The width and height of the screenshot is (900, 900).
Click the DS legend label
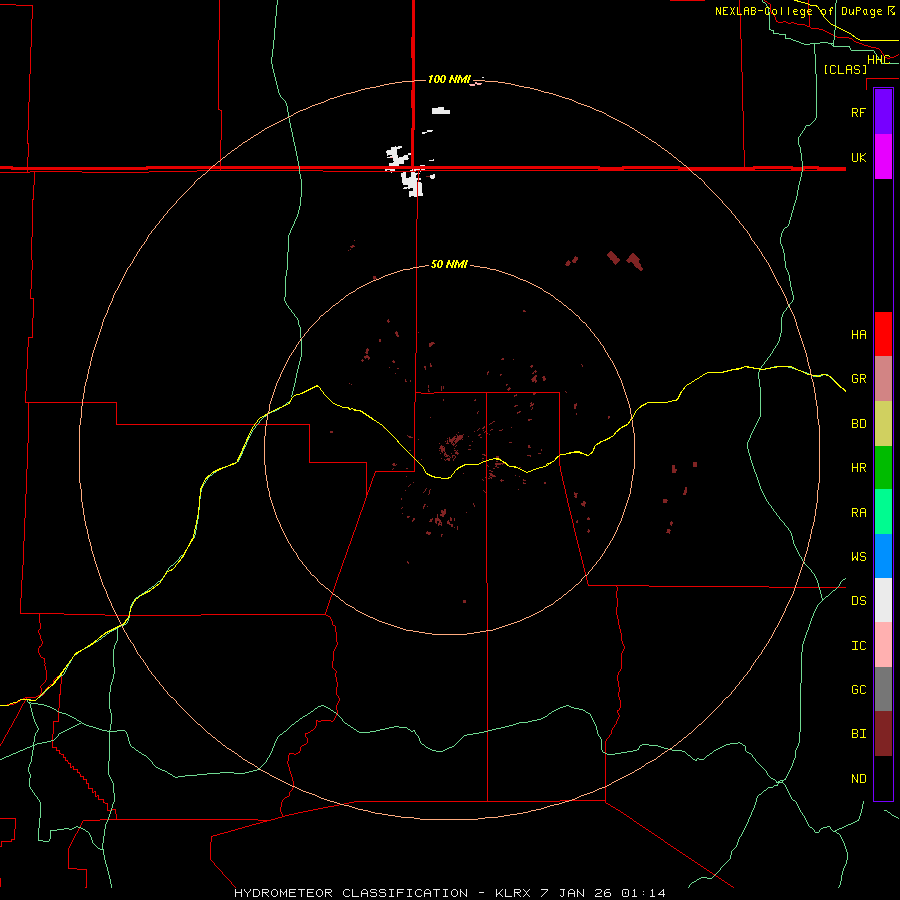pyautogui.click(x=858, y=600)
